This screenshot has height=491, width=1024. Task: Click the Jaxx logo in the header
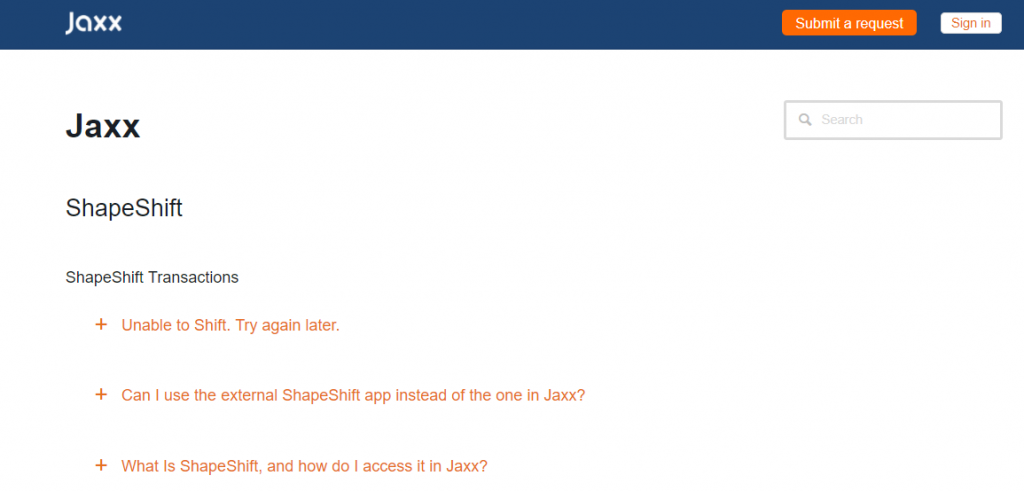93,24
